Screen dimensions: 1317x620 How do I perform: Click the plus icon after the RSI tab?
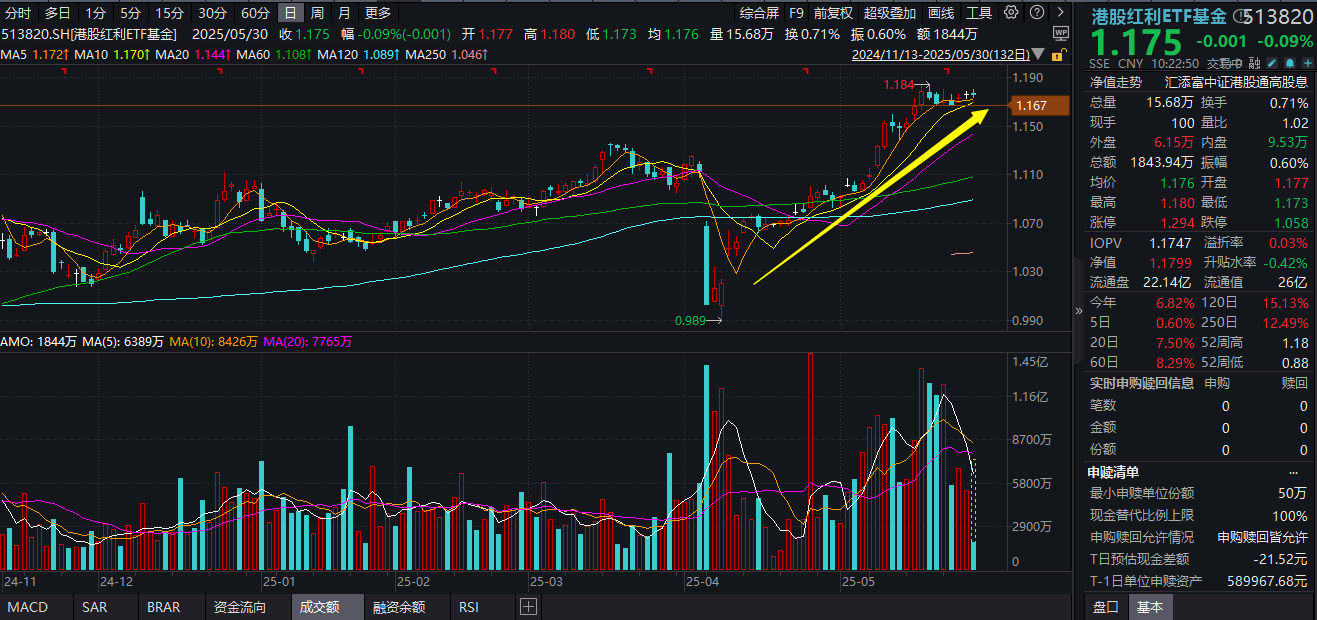pyautogui.click(x=528, y=606)
